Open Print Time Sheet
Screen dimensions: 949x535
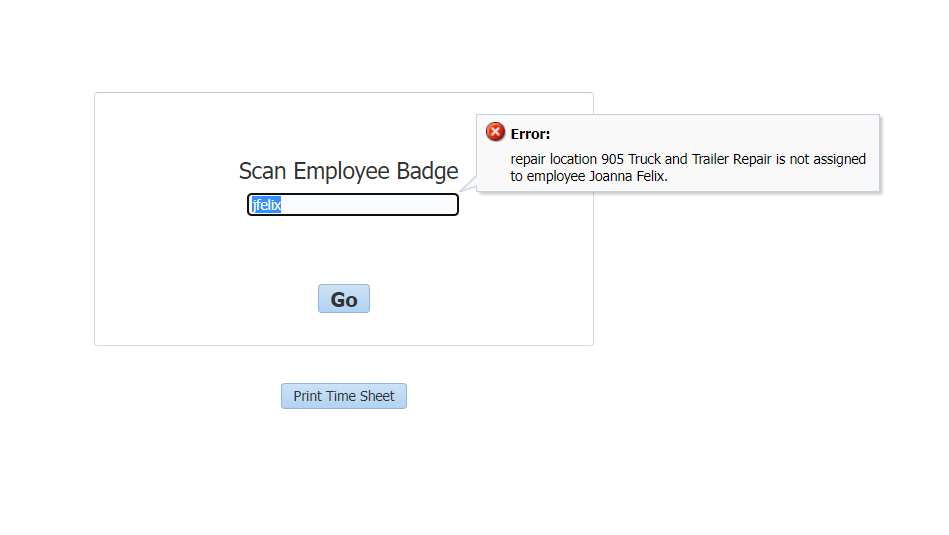pos(344,396)
